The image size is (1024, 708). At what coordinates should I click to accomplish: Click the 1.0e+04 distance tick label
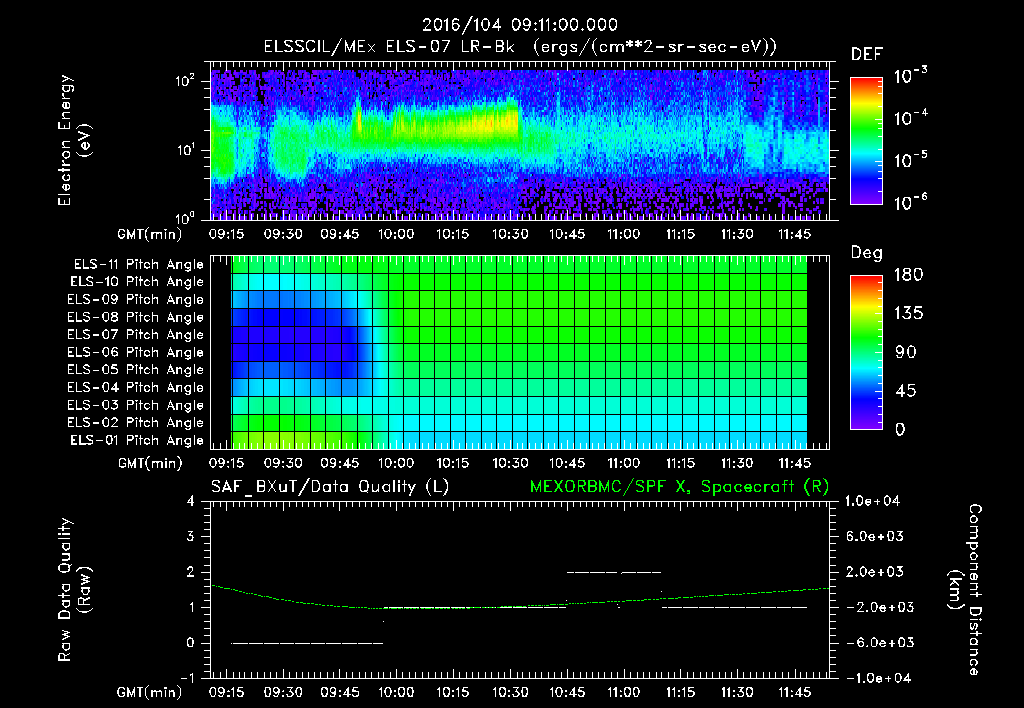click(872, 501)
